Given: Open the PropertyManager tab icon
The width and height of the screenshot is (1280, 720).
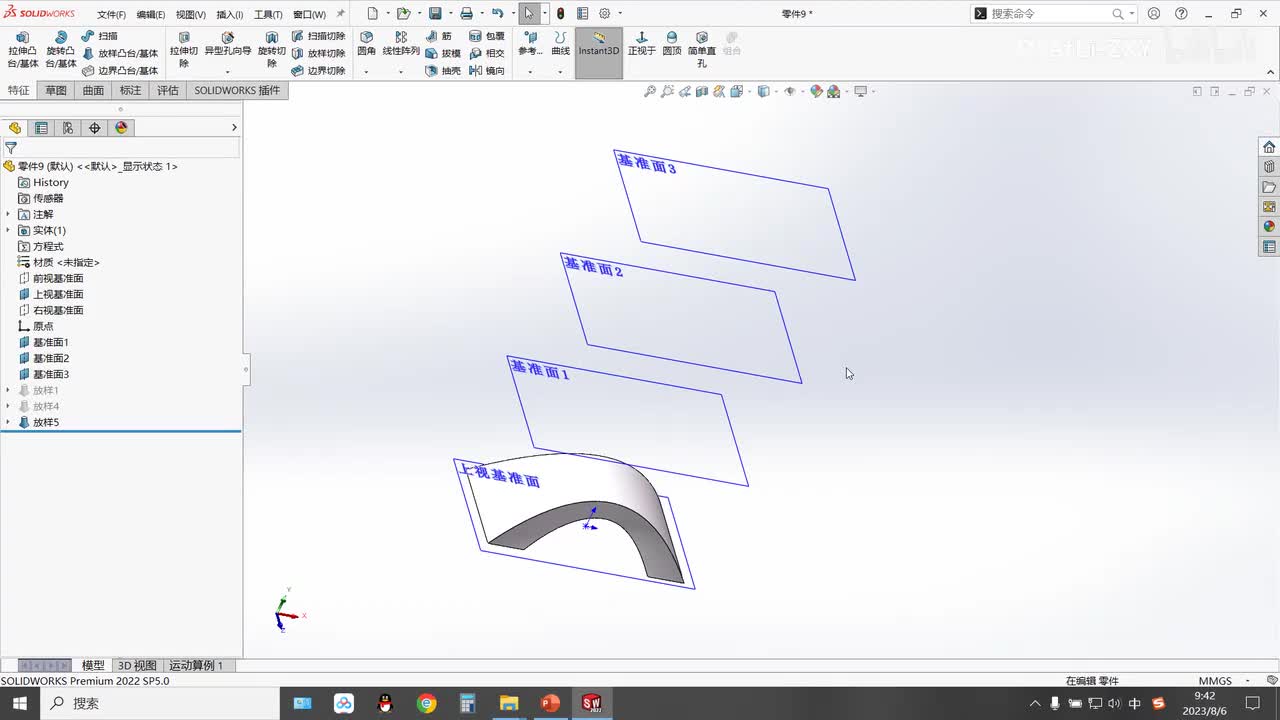Looking at the screenshot, I should pyautogui.click(x=41, y=128).
